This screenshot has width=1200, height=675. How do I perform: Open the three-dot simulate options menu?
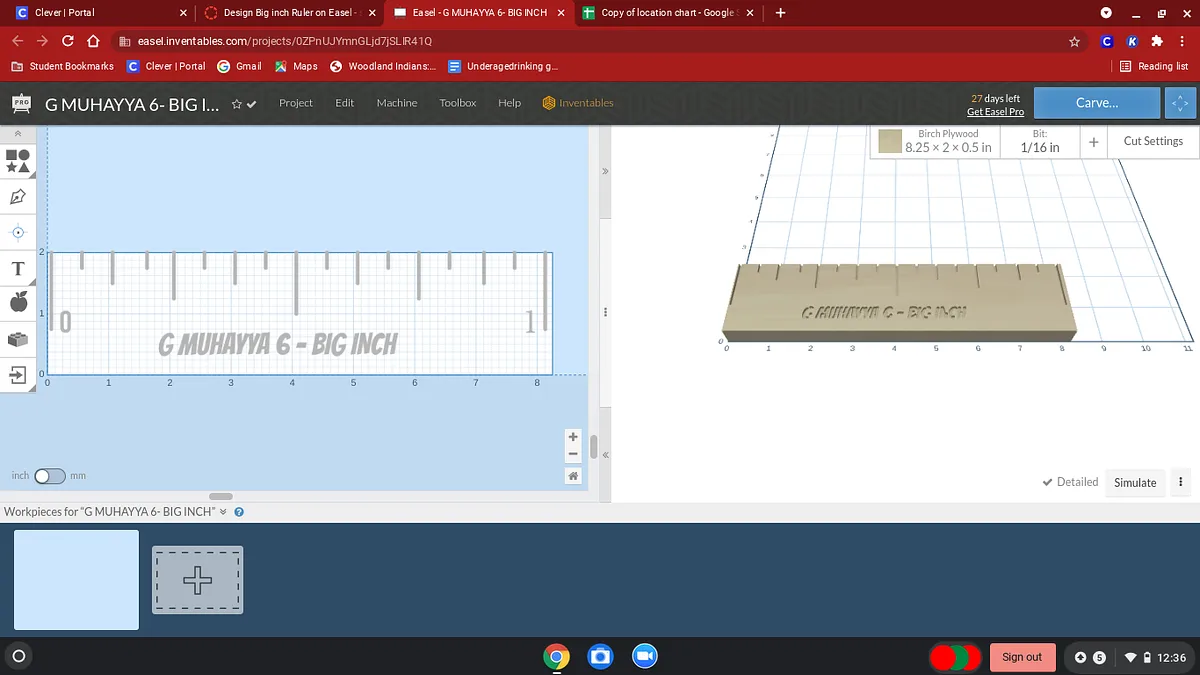click(x=1180, y=482)
